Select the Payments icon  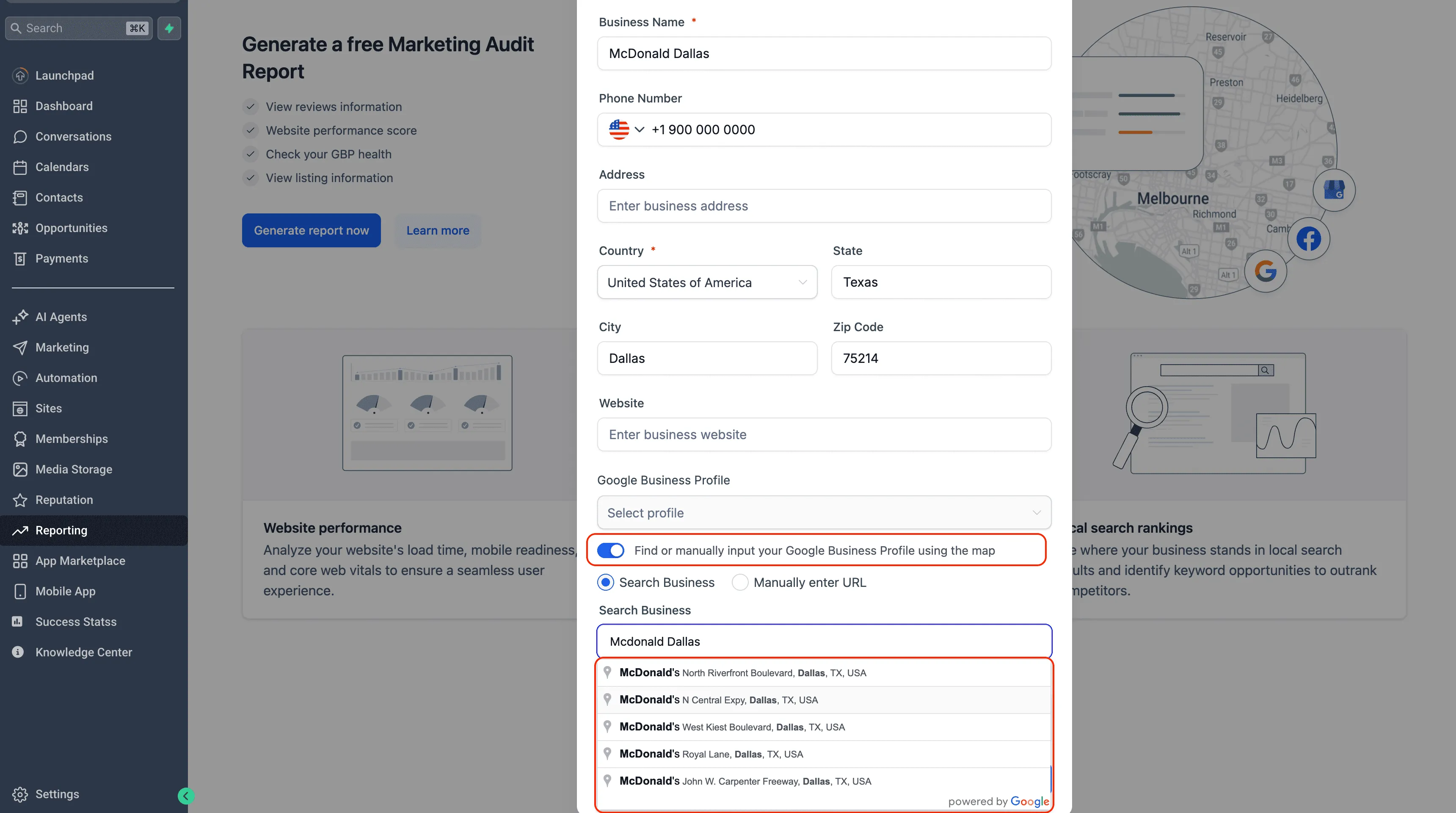[x=21, y=258]
